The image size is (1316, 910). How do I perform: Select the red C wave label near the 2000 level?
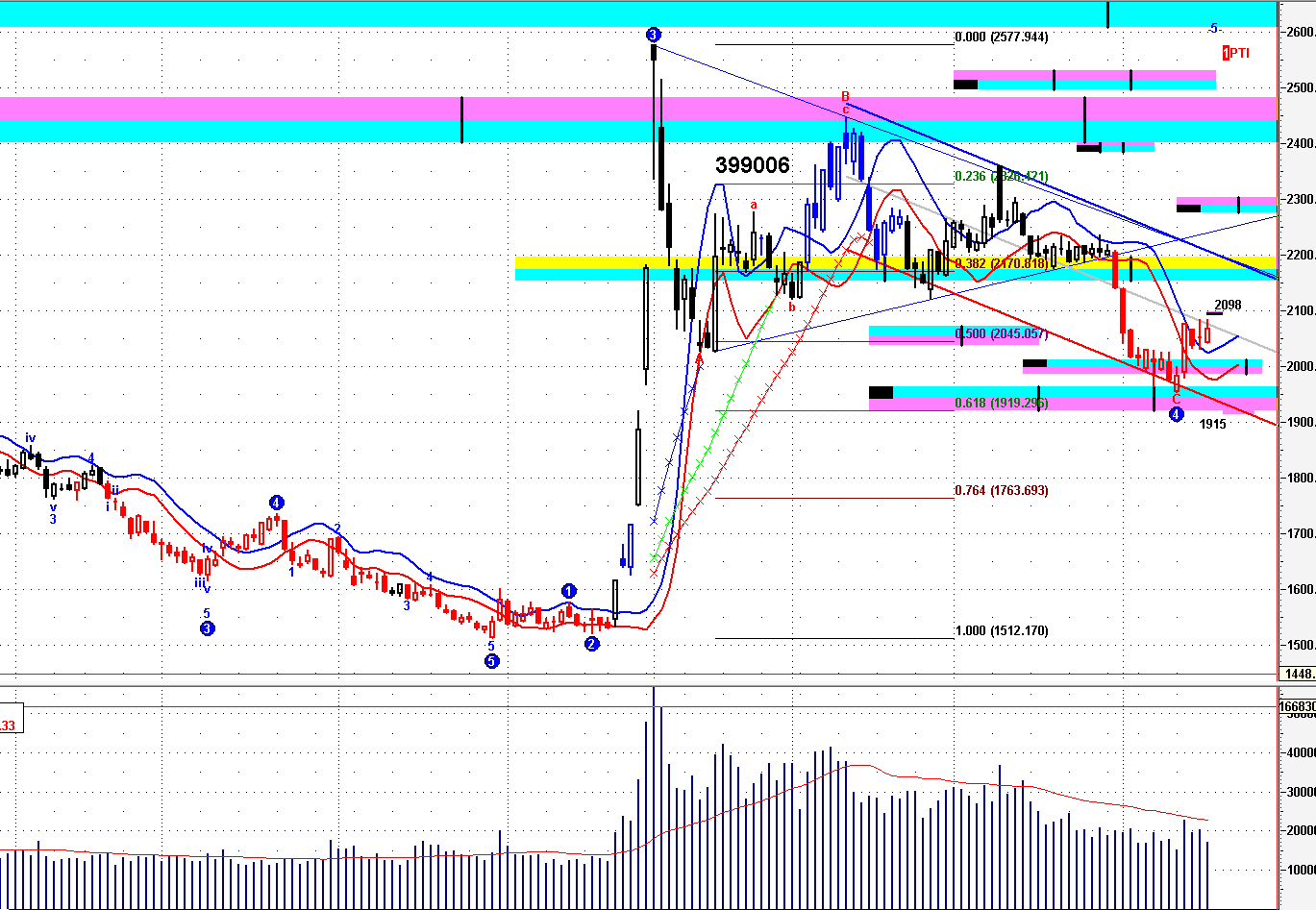coord(1176,400)
